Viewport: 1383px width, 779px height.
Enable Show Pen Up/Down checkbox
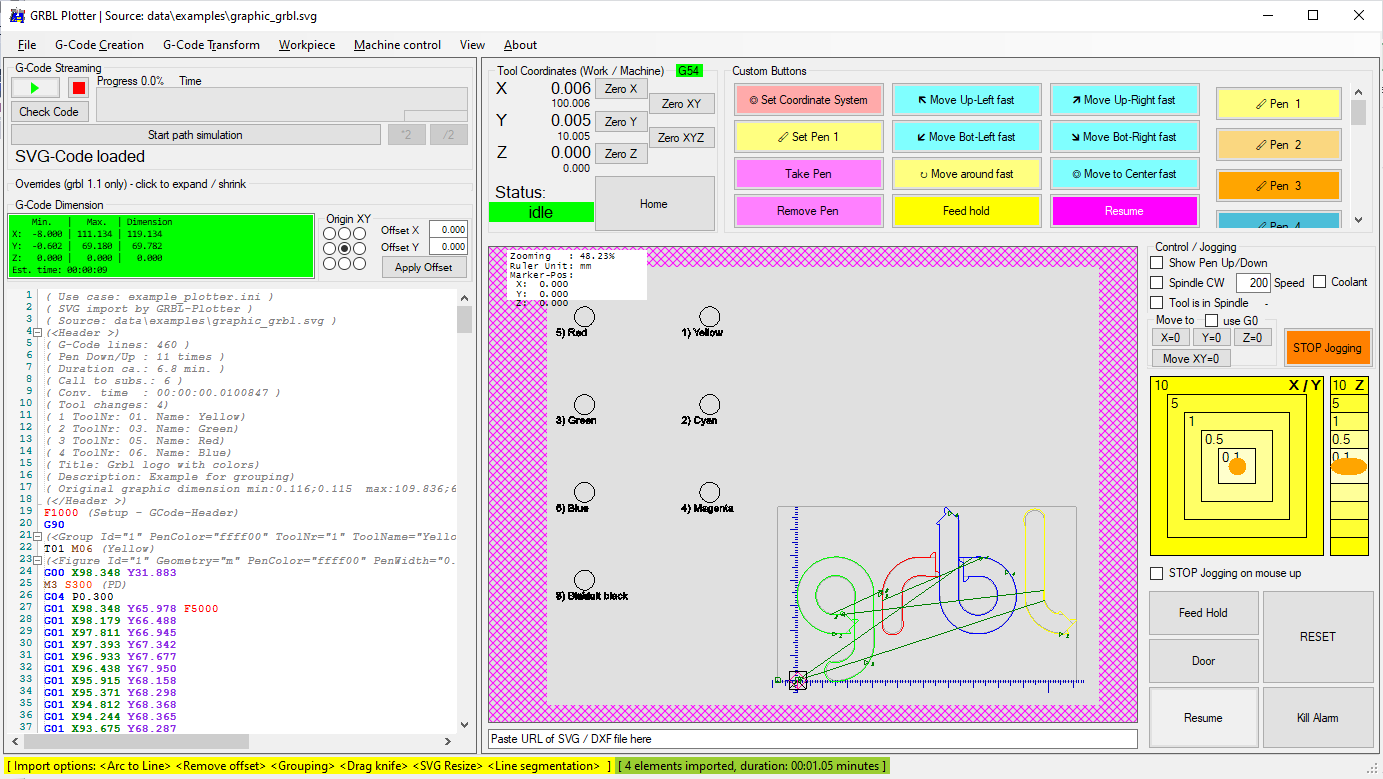pos(1157,263)
